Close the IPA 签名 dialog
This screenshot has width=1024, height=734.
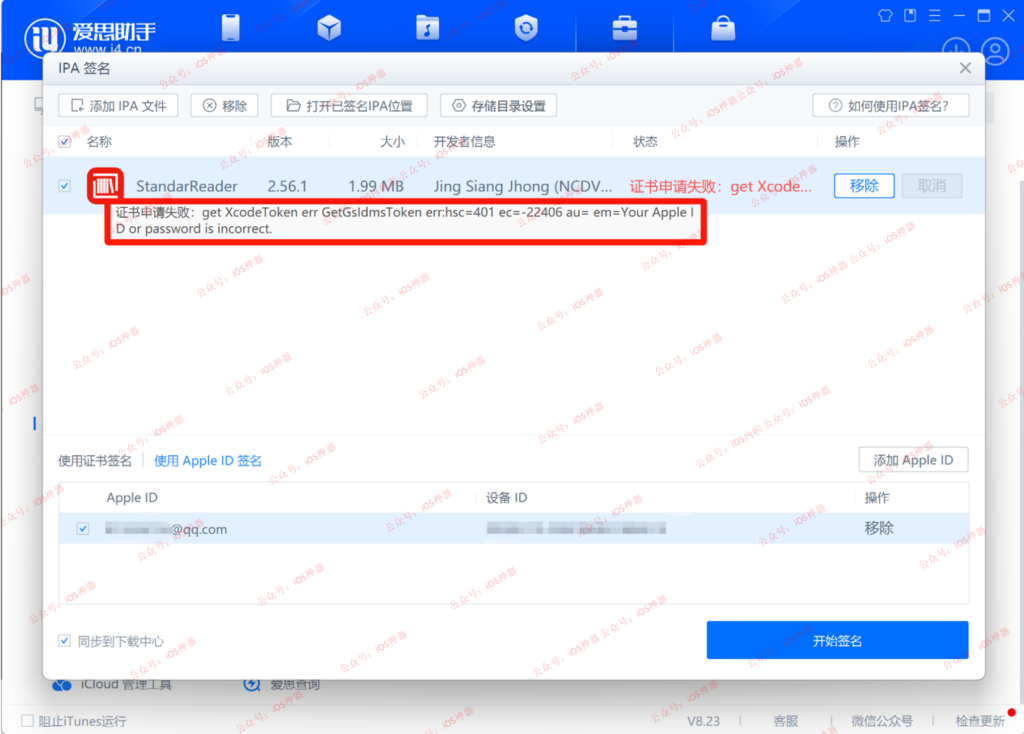tap(965, 68)
